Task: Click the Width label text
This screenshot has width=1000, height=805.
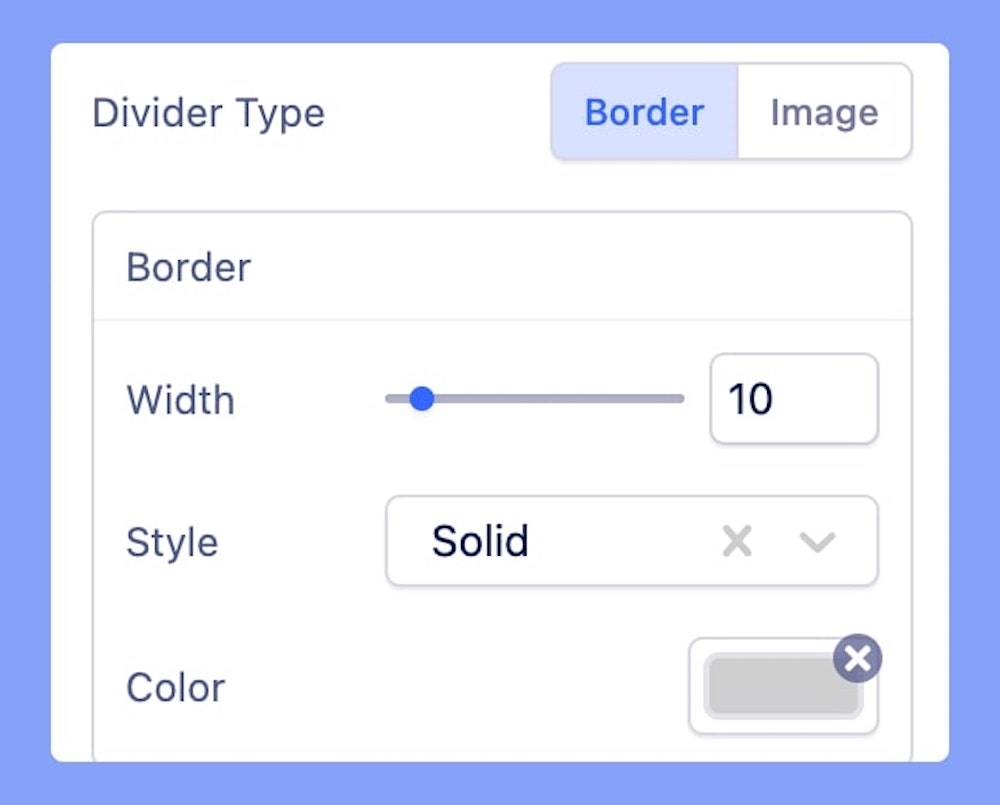Action: (180, 400)
